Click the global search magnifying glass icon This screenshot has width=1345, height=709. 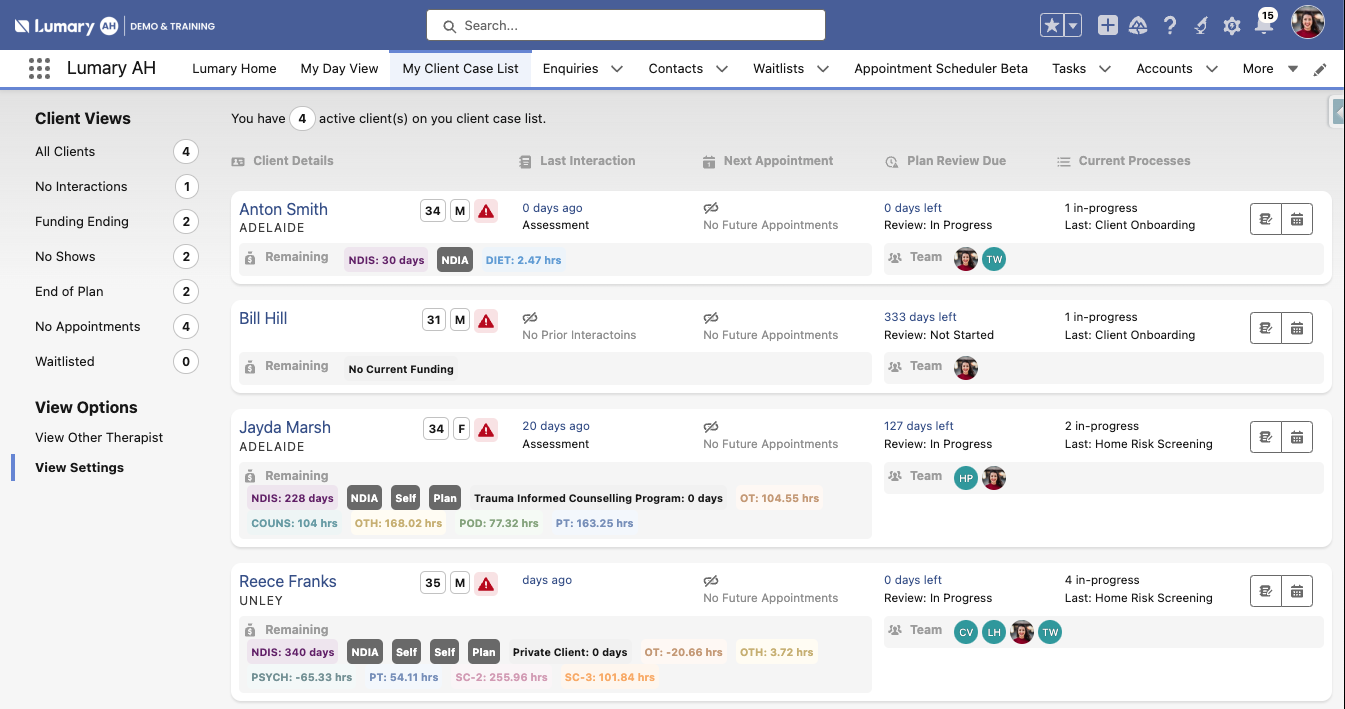click(x=450, y=25)
